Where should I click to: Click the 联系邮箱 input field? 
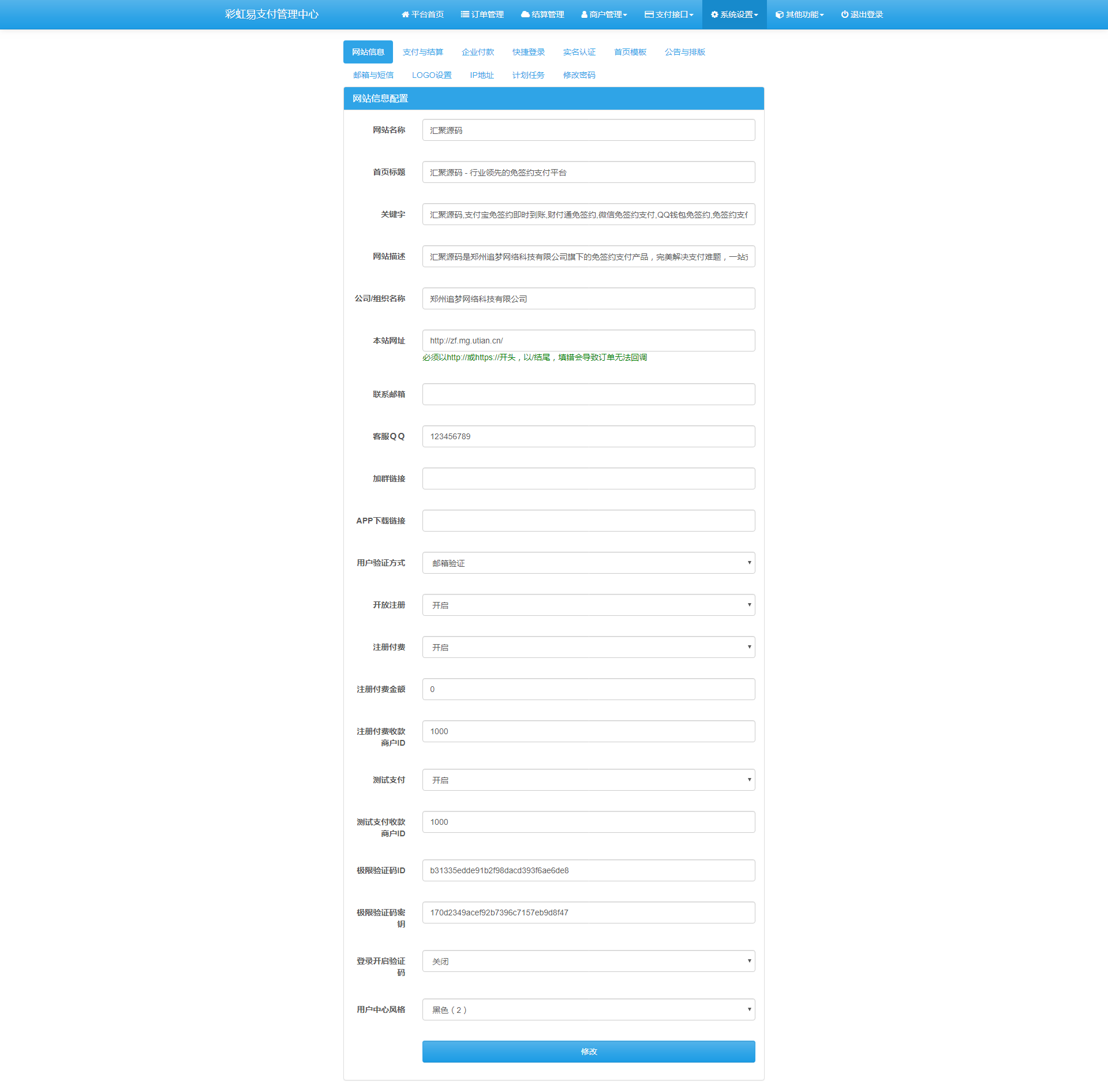coord(588,394)
